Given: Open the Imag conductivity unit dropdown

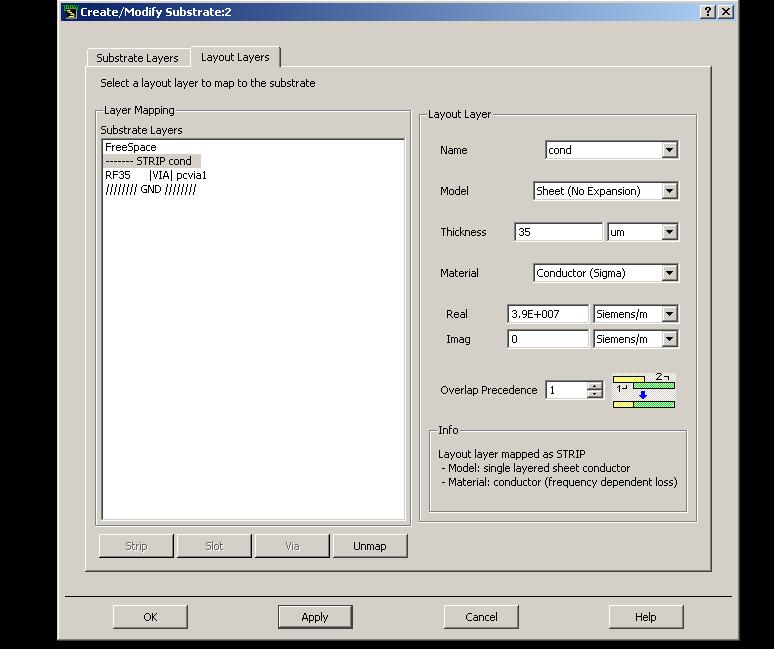Looking at the screenshot, I should 669,339.
